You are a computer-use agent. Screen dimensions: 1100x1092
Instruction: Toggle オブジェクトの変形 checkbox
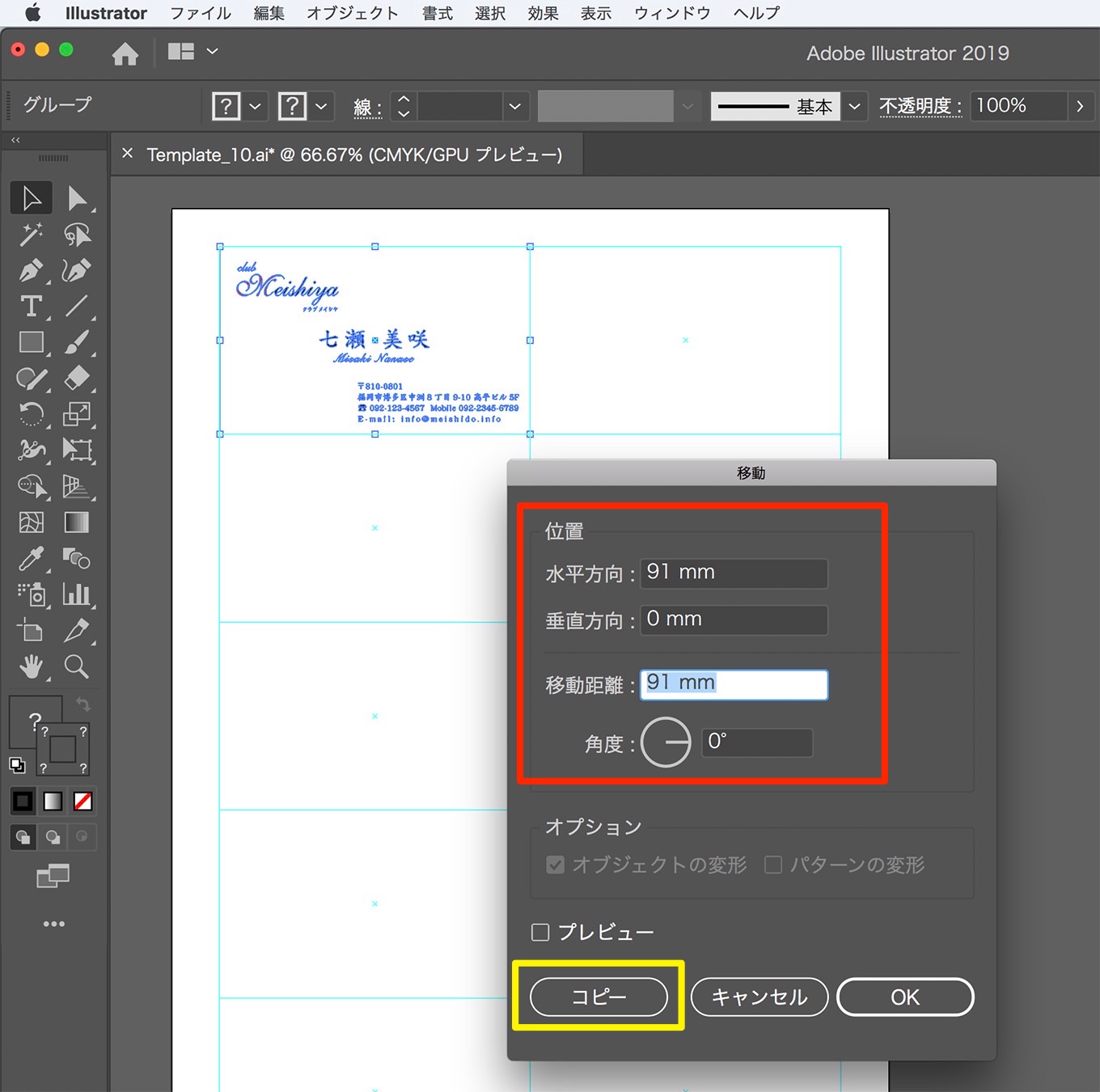coord(555,865)
